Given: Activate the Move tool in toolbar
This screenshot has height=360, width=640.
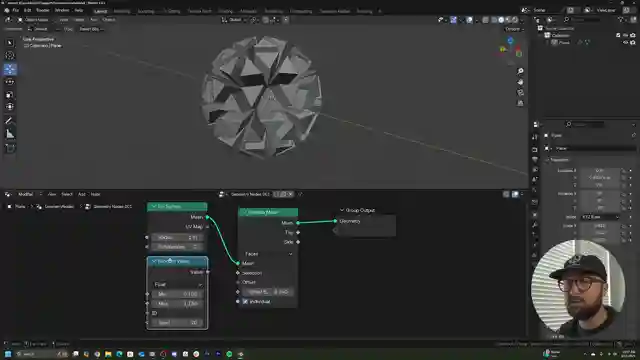Looking at the screenshot, I should [x=10, y=69].
